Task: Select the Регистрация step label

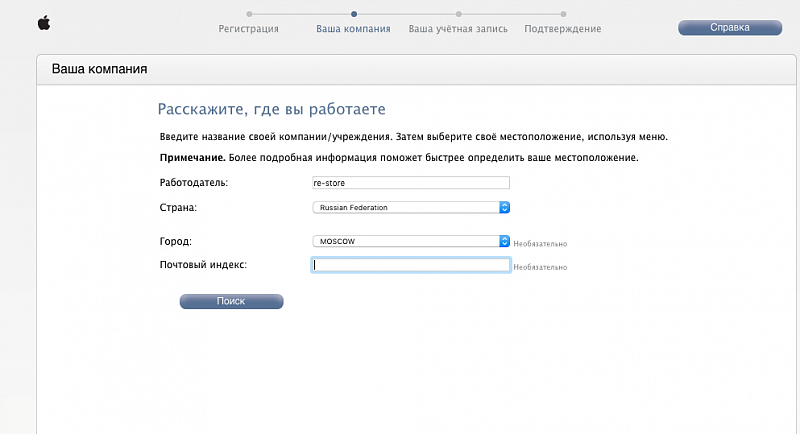Action: (249, 29)
